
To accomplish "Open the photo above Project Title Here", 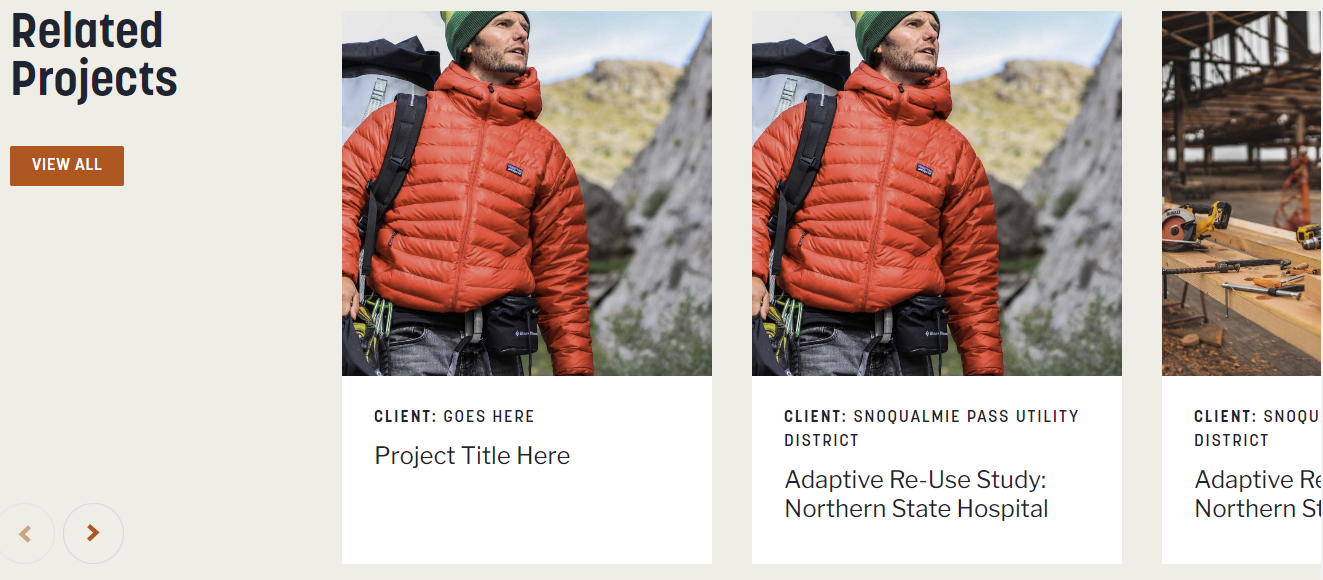I will (526, 193).
